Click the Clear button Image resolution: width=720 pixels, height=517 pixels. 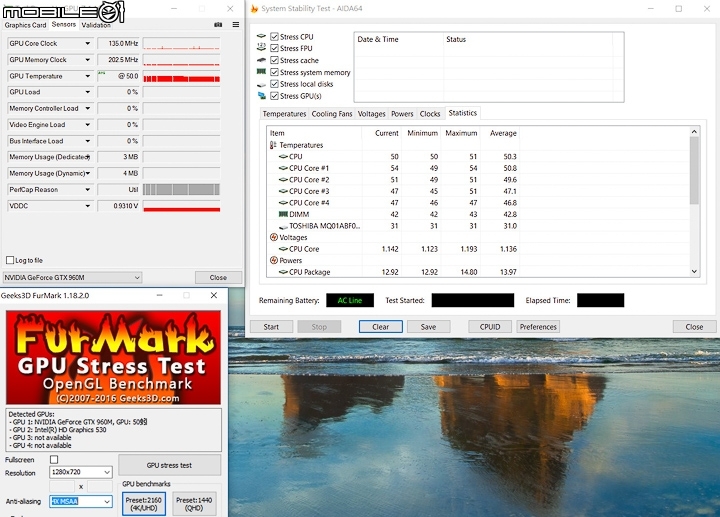pyautogui.click(x=381, y=327)
